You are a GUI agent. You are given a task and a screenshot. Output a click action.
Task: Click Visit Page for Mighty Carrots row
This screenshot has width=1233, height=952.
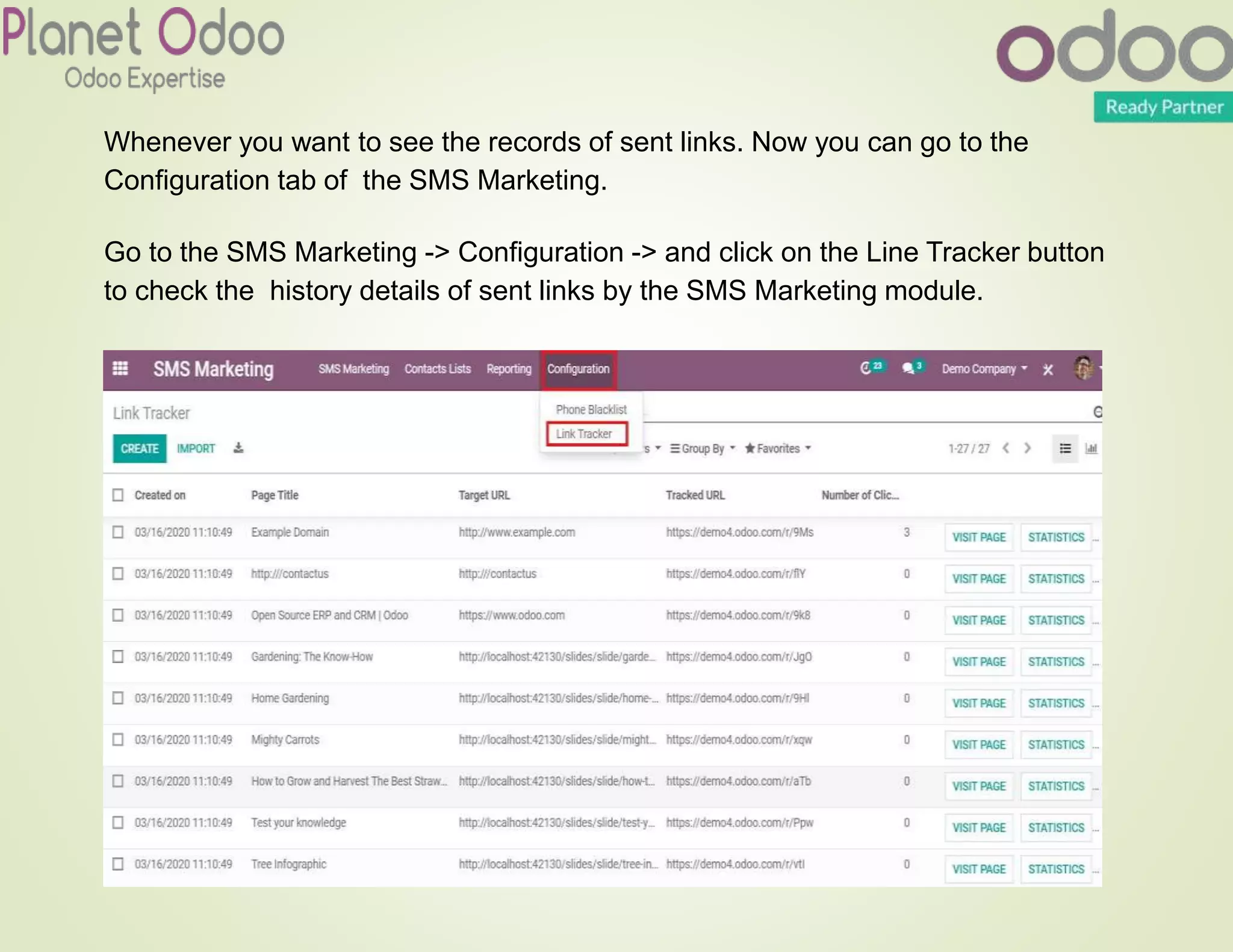[x=979, y=745]
